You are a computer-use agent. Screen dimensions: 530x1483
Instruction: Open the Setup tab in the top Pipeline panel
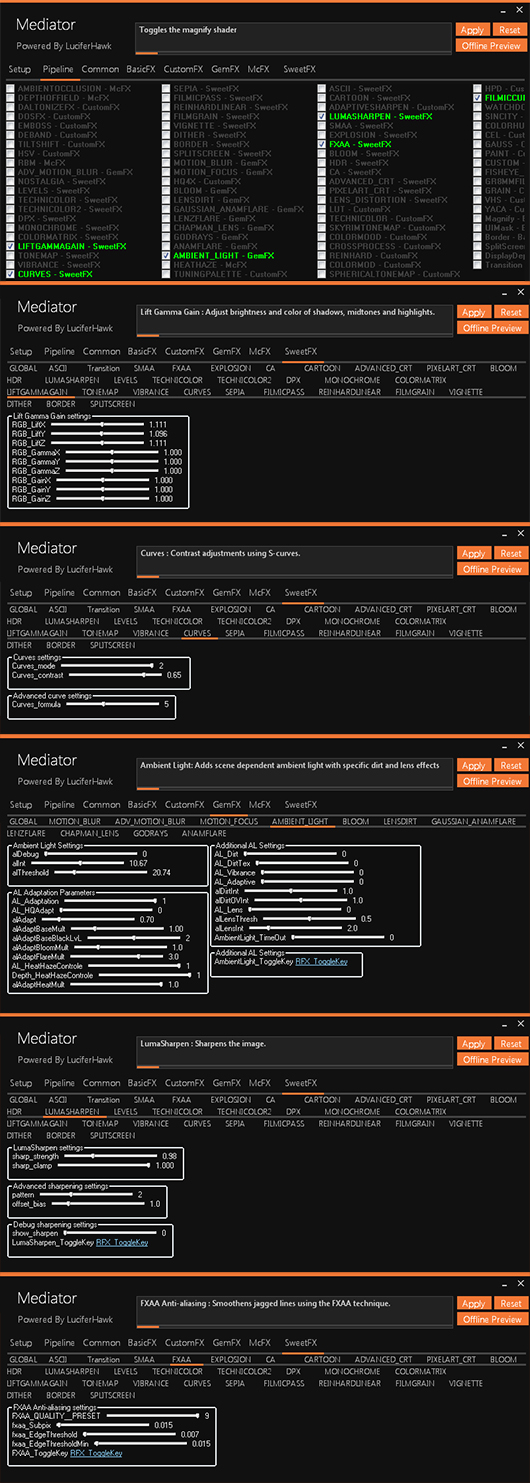click(x=21, y=70)
